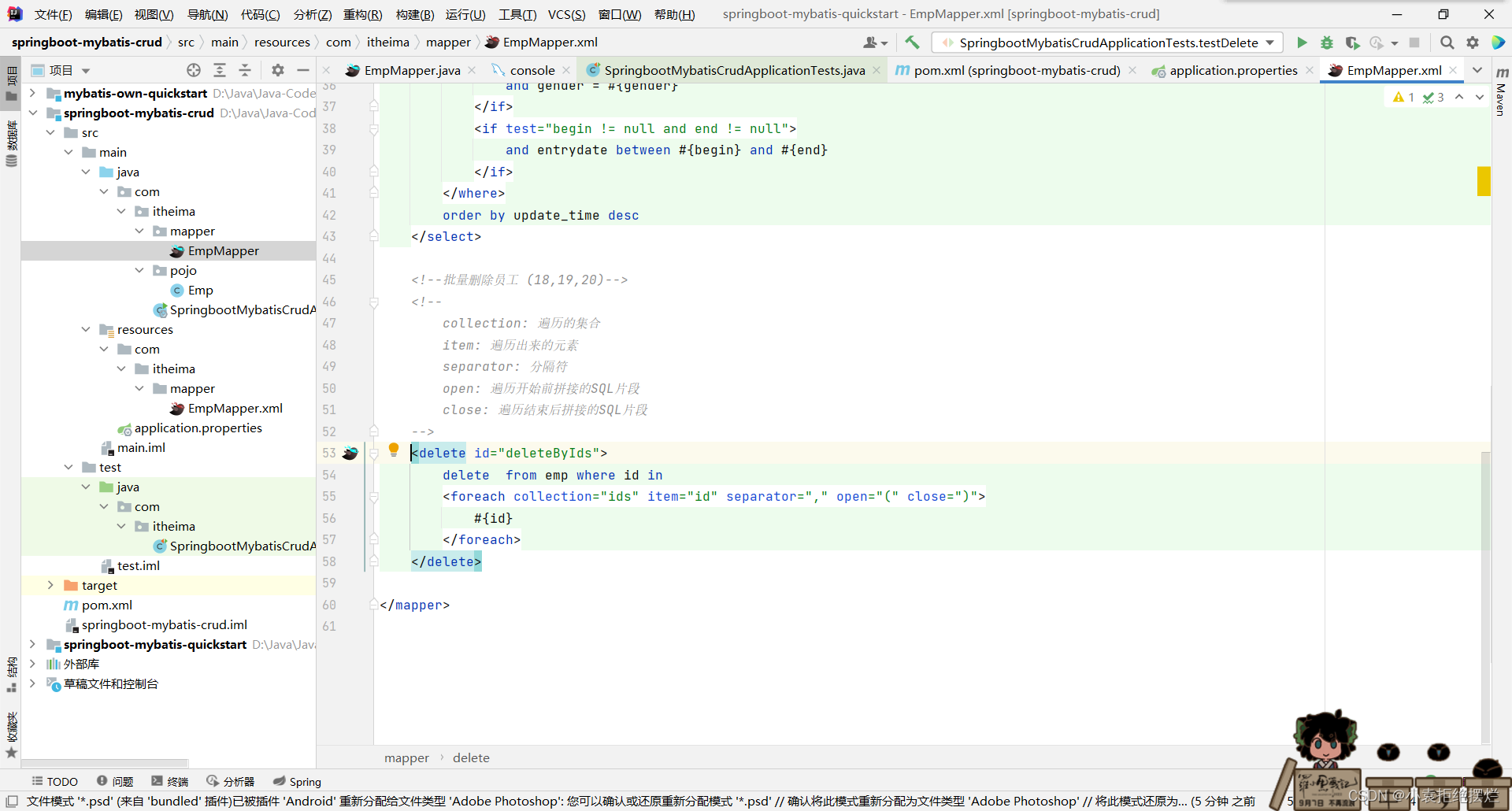Open Emp class in project tree
The width and height of the screenshot is (1512, 811).
click(200, 290)
